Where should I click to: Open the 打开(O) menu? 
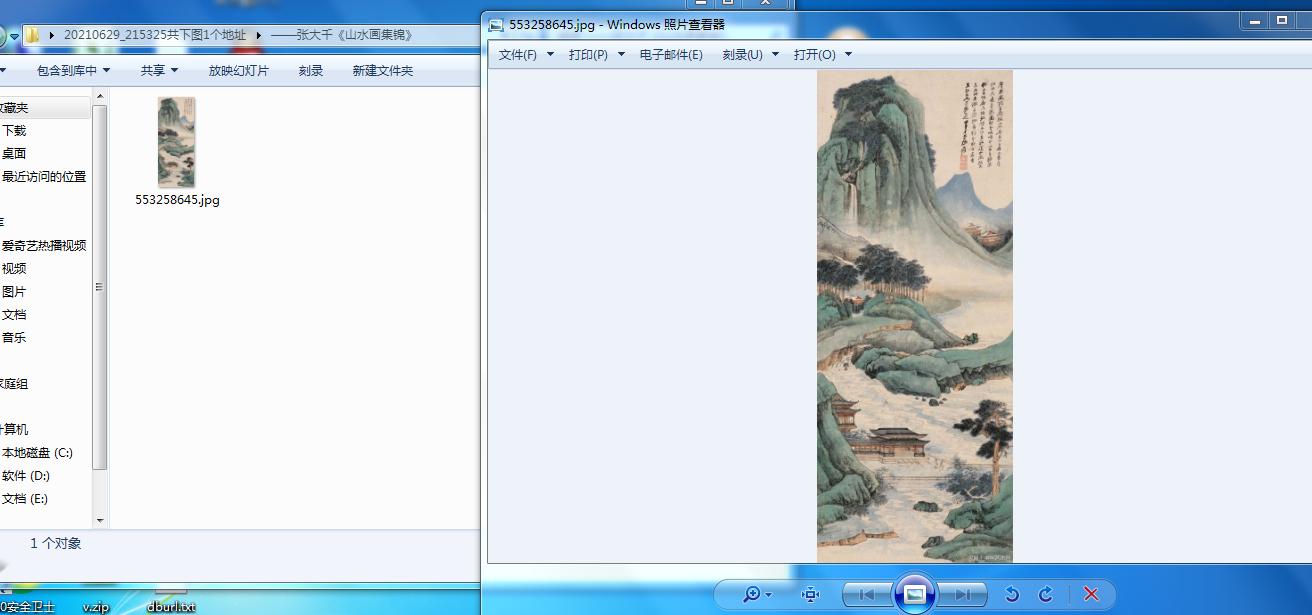(x=814, y=55)
